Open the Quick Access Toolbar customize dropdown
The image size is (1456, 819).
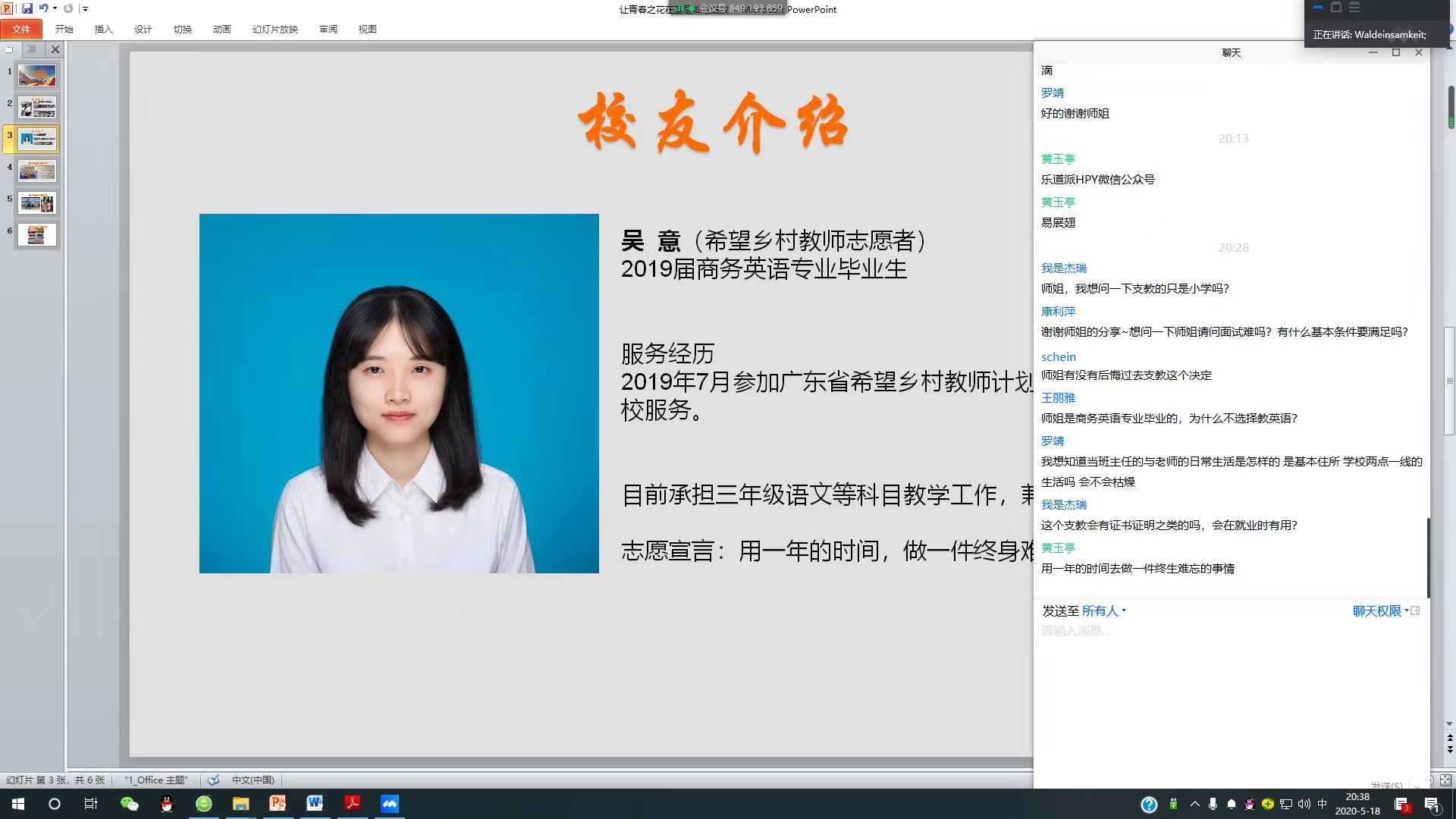(84, 8)
